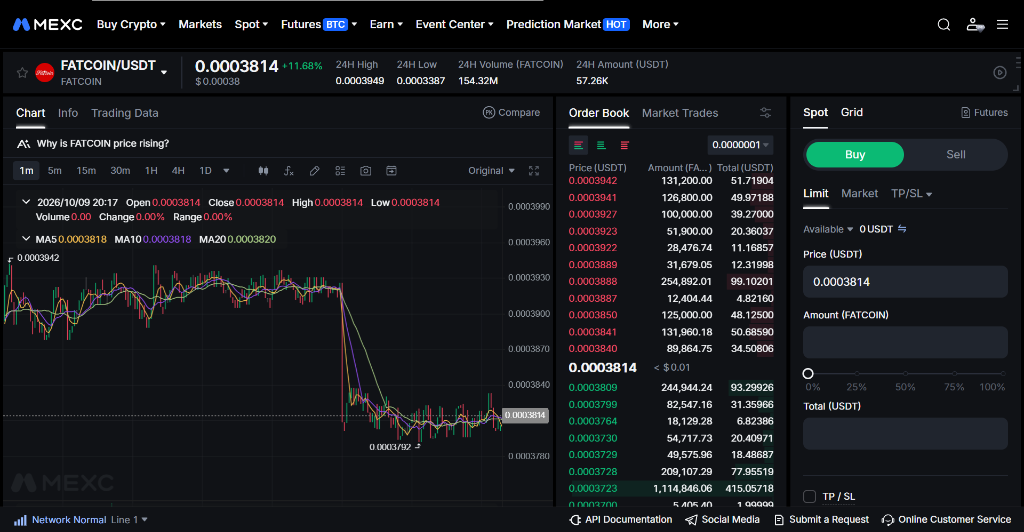The width and height of the screenshot is (1024, 532).
Task: Select the 1H timeframe
Action: point(151,170)
